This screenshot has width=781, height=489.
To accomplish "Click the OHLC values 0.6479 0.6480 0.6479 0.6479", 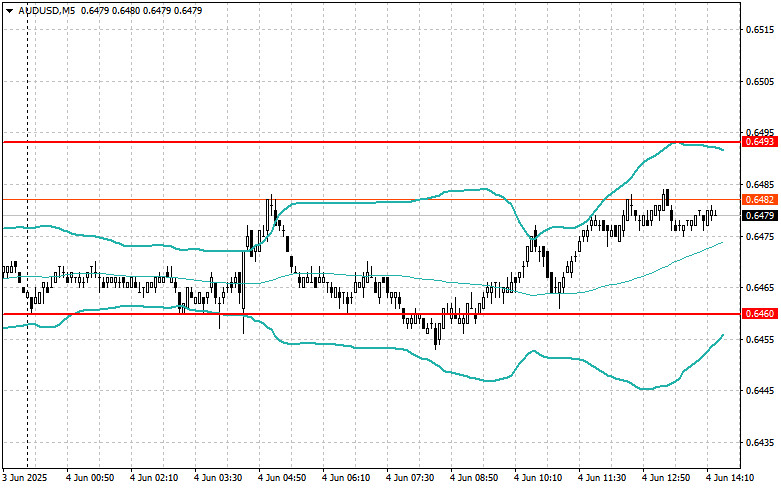I will click(141, 10).
